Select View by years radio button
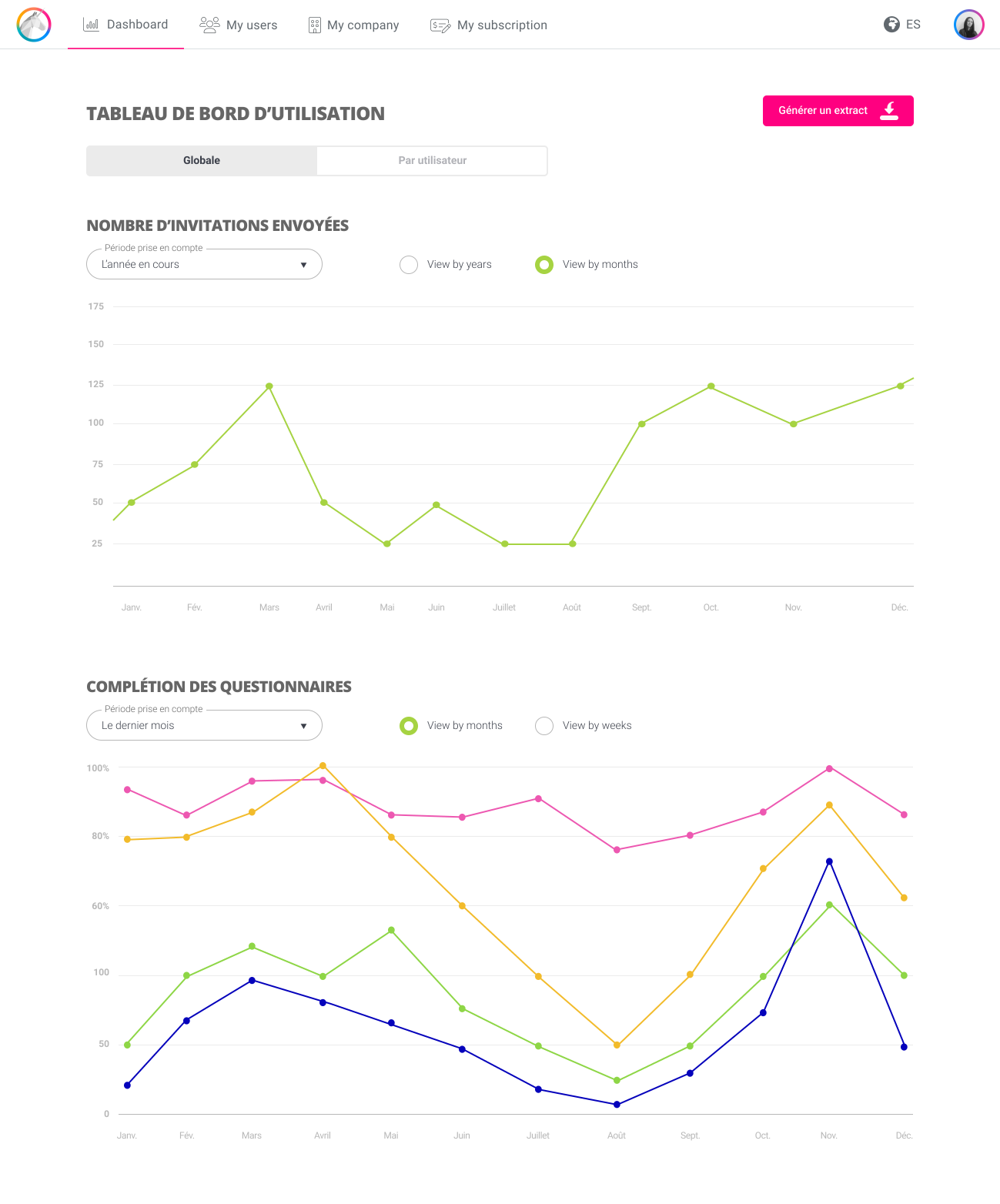Viewport: 1000px width, 1204px height. [x=409, y=265]
